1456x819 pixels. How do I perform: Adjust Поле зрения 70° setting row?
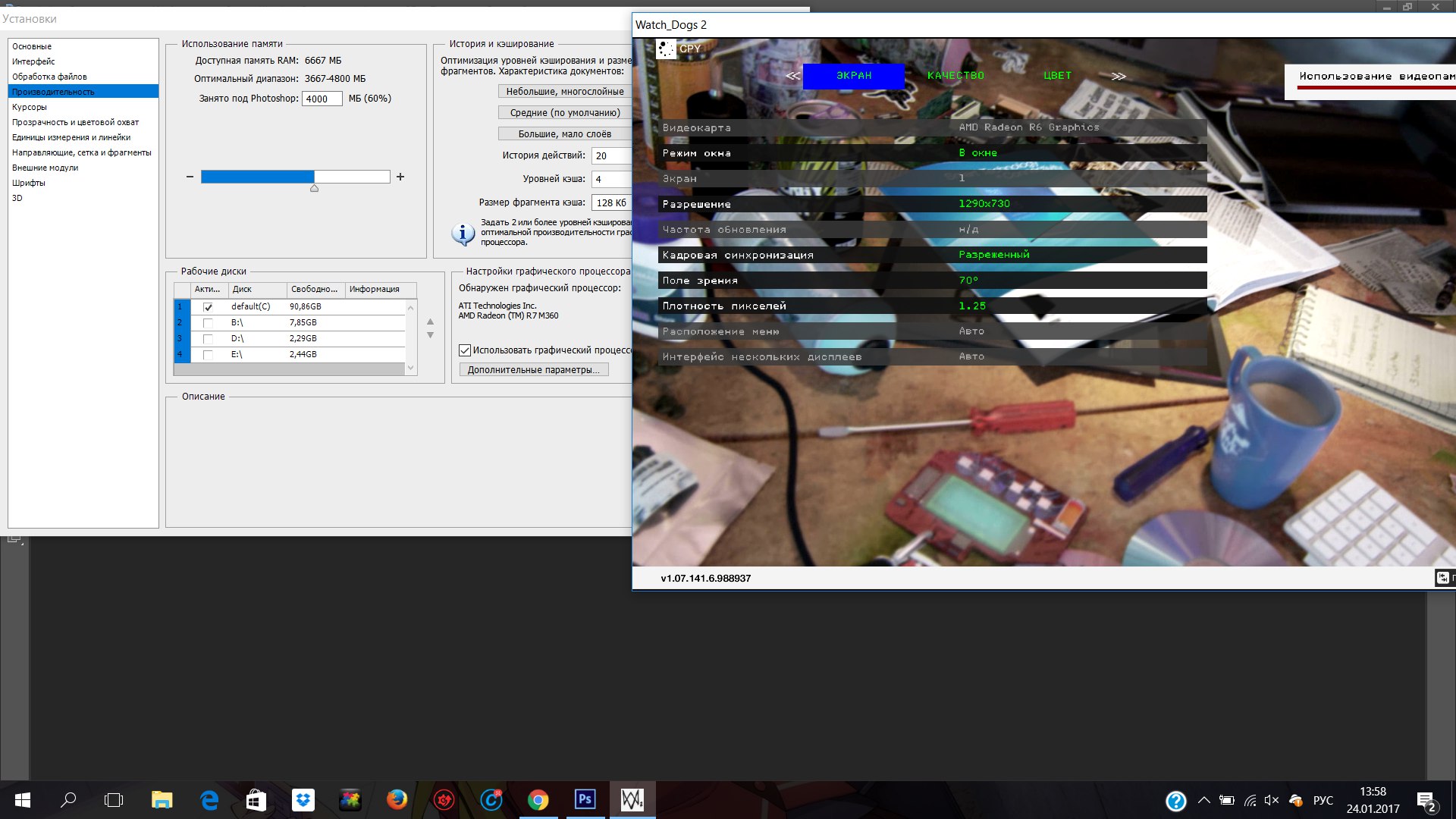(x=933, y=281)
